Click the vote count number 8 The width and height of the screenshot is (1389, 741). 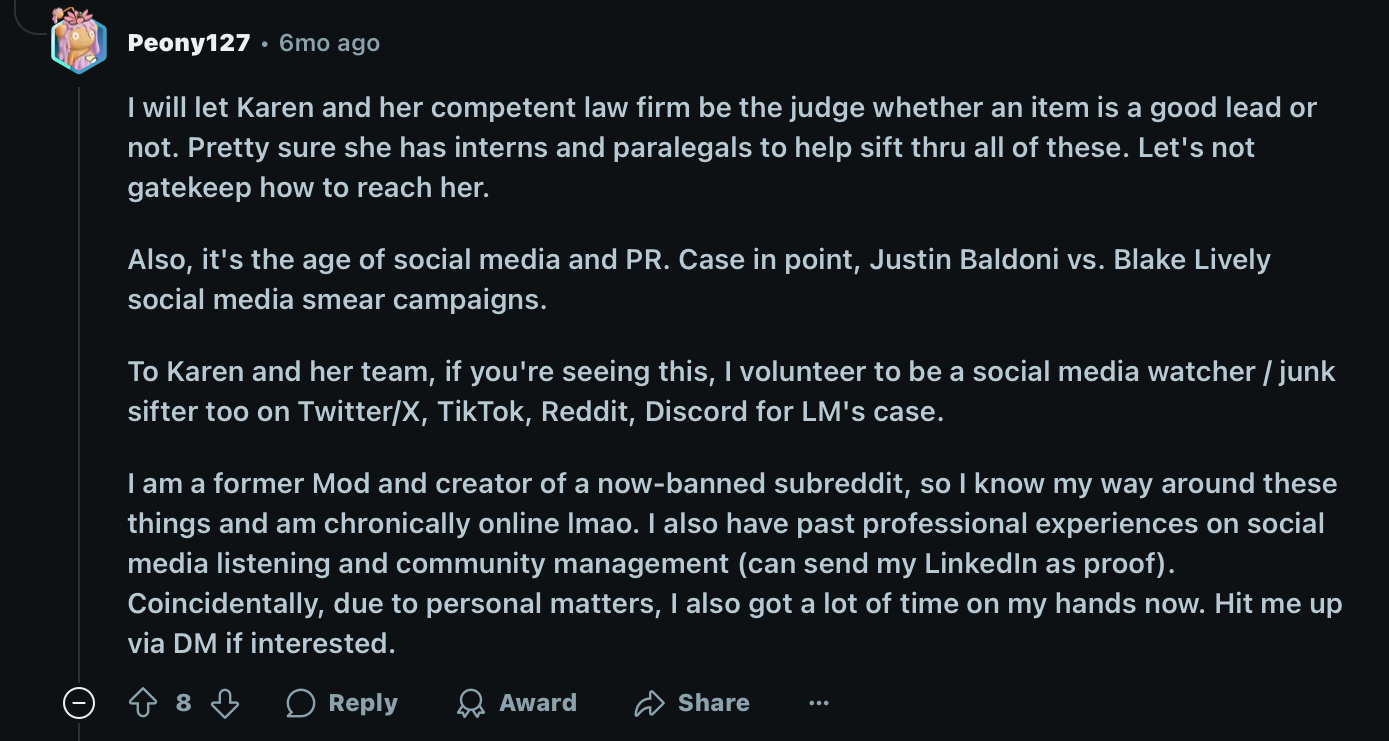pos(184,703)
